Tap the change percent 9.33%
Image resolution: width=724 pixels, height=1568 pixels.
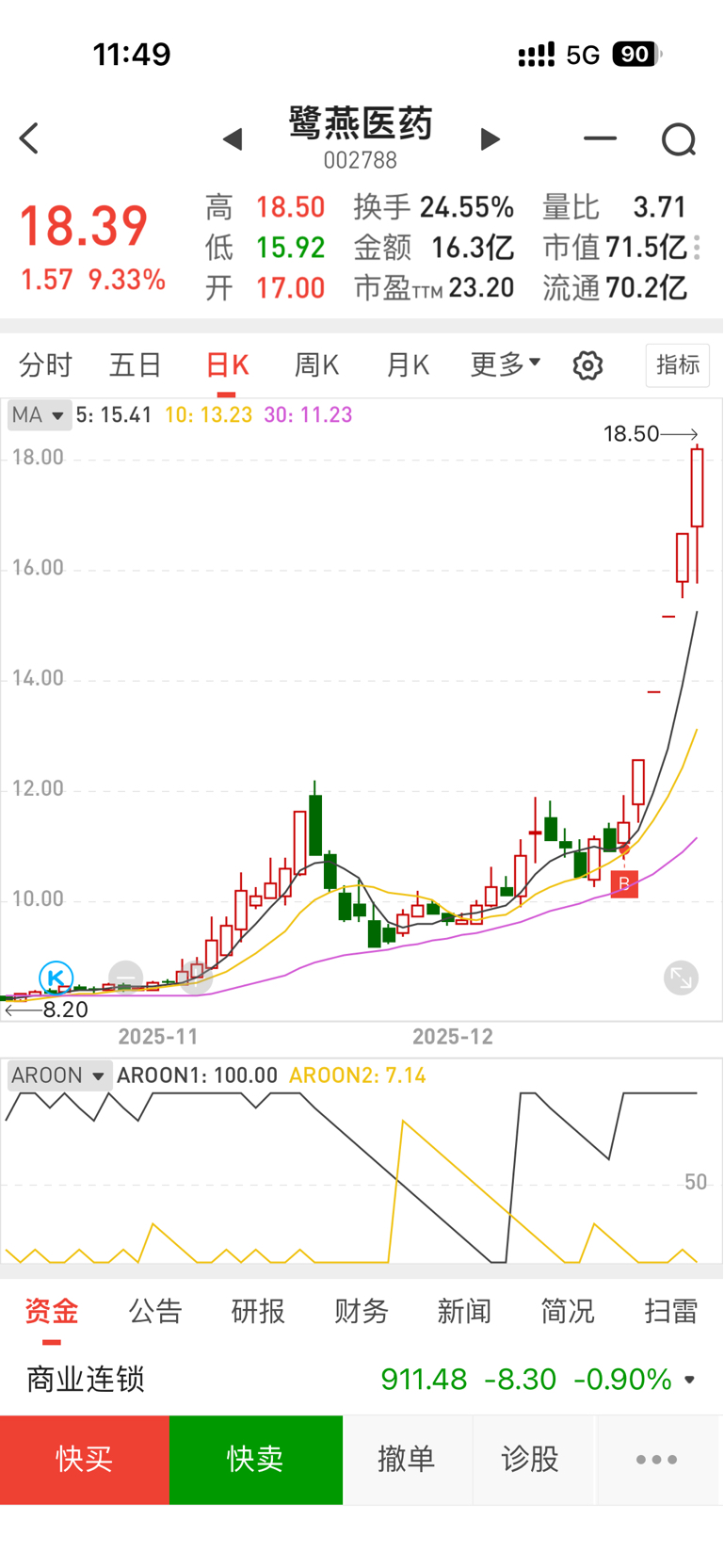[127, 280]
